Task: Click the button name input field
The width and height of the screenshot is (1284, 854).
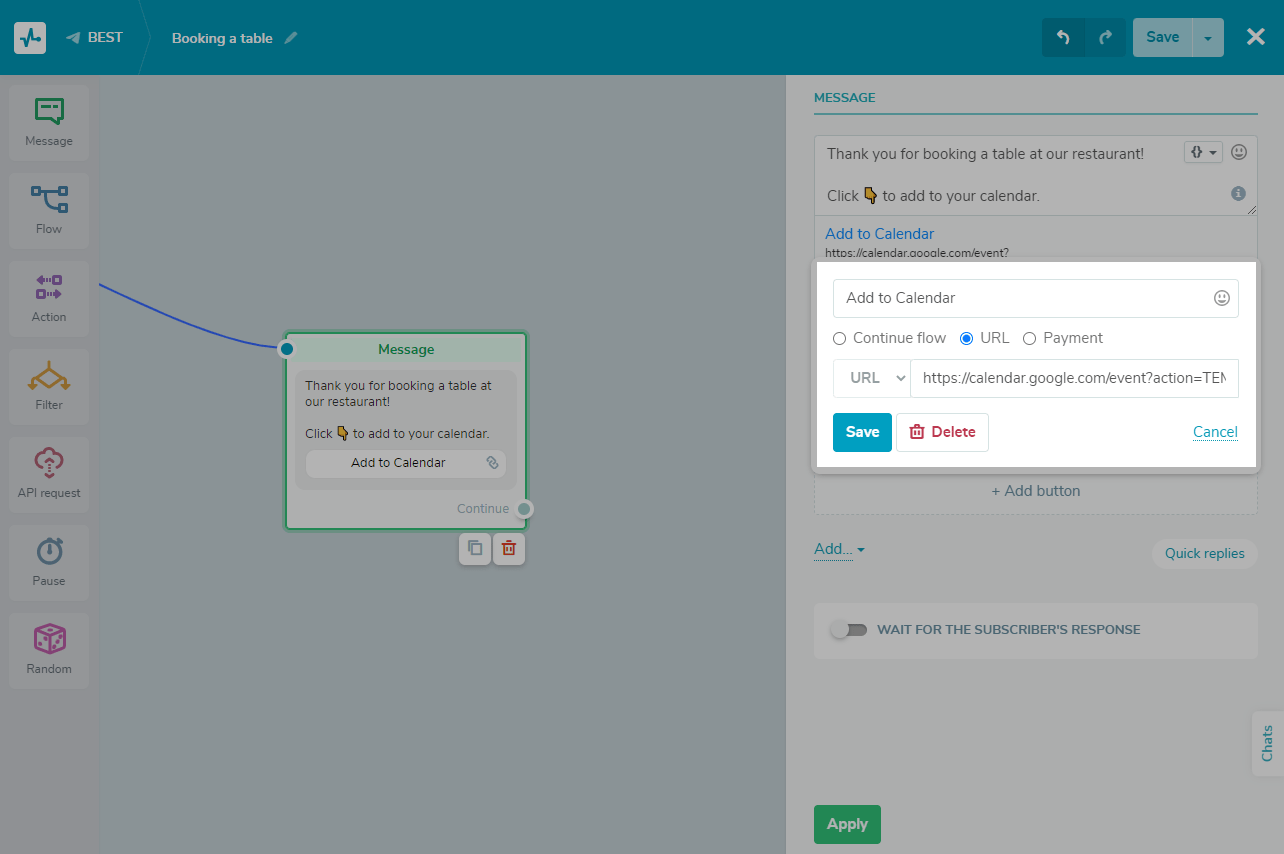Action: pyautogui.click(x=1036, y=298)
